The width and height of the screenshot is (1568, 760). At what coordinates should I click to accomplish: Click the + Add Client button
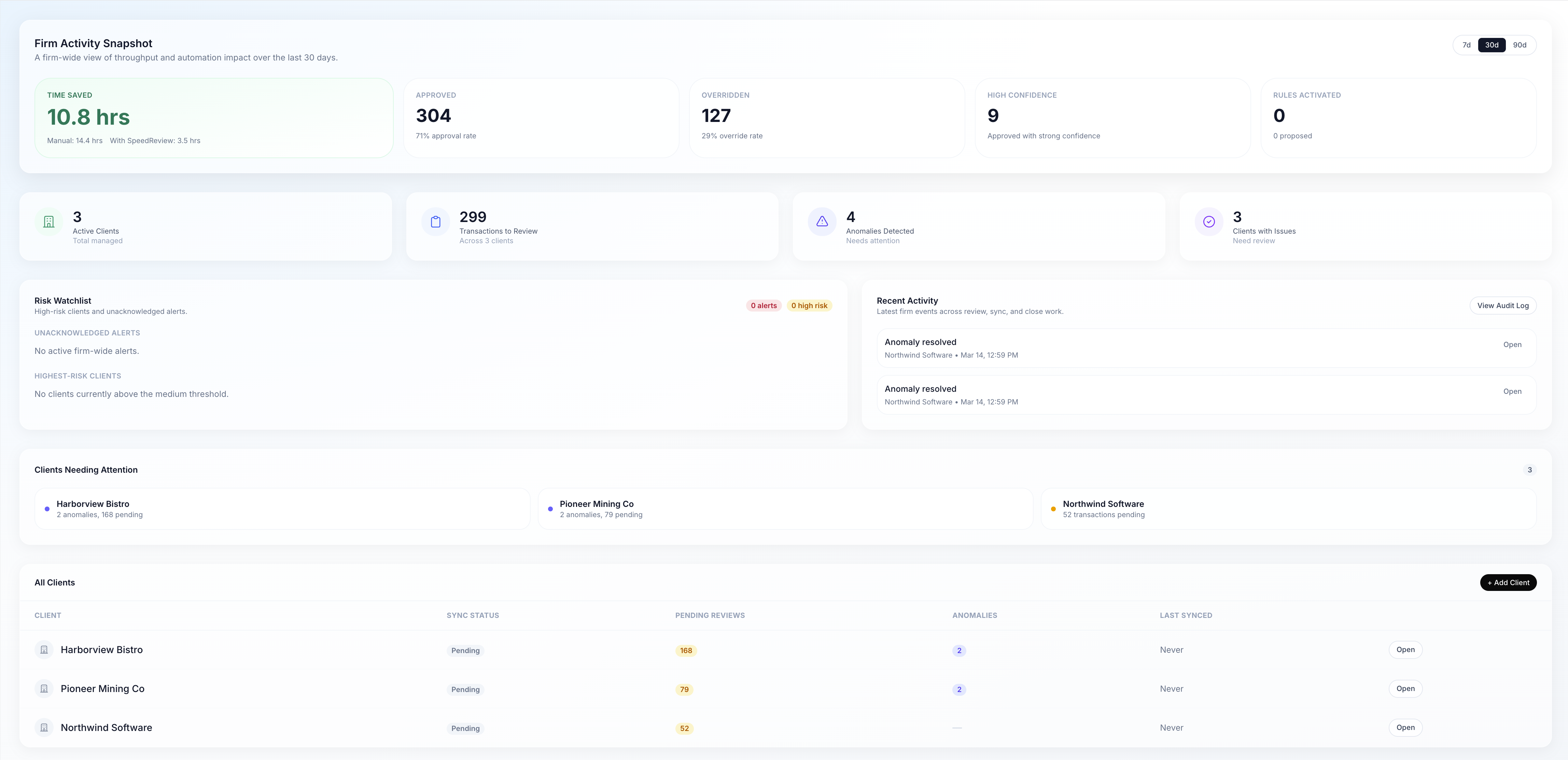pyautogui.click(x=1508, y=582)
